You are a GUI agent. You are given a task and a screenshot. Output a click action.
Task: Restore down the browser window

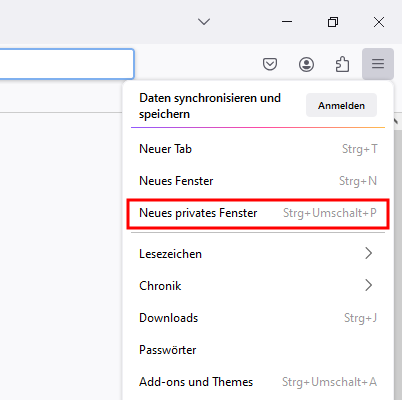pyautogui.click(x=333, y=22)
